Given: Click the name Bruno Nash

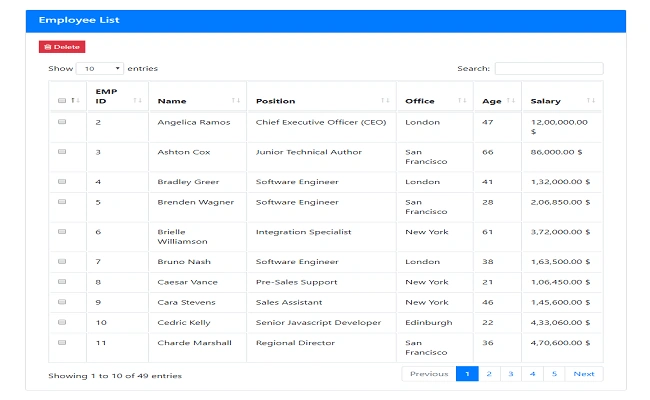Looking at the screenshot, I should 184,262.
